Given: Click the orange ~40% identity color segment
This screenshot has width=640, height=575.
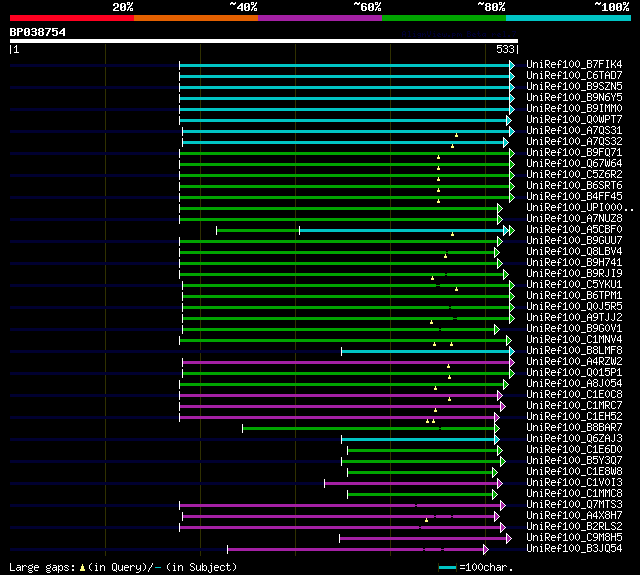Looking at the screenshot, I should [x=196, y=18].
